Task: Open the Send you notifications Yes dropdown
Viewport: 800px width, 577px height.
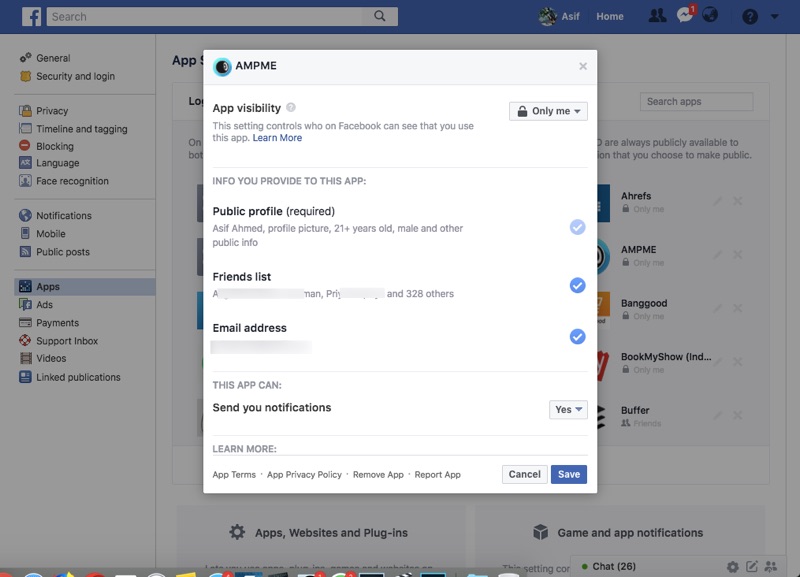Action: click(x=568, y=410)
